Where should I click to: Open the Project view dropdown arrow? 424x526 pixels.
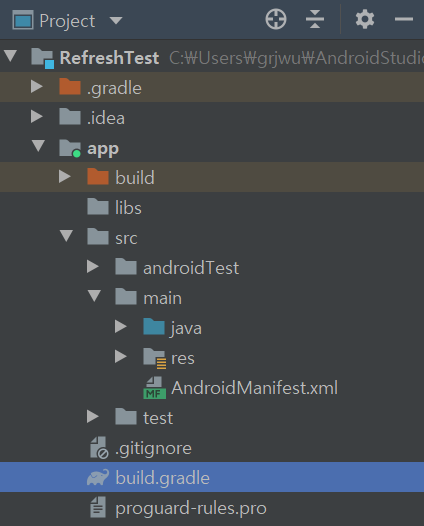coord(116,21)
